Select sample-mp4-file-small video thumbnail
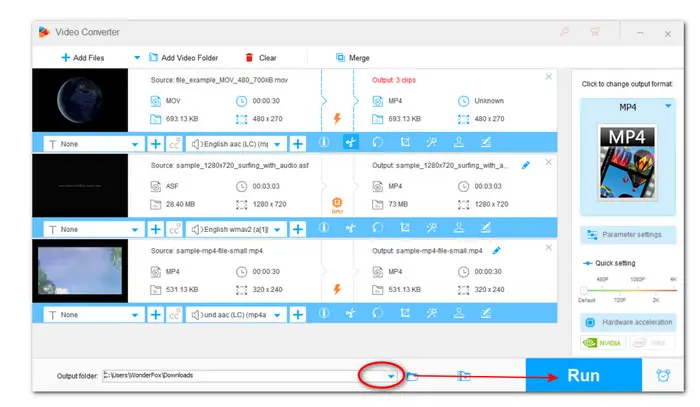Viewport: 700px width, 407px height. point(80,271)
